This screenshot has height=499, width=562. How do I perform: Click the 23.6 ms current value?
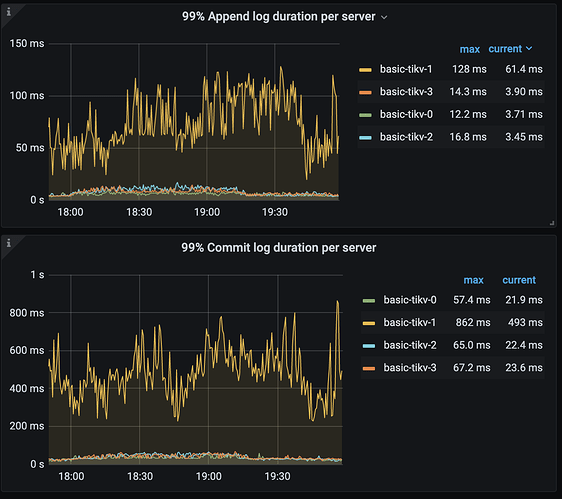(x=524, y=367)
